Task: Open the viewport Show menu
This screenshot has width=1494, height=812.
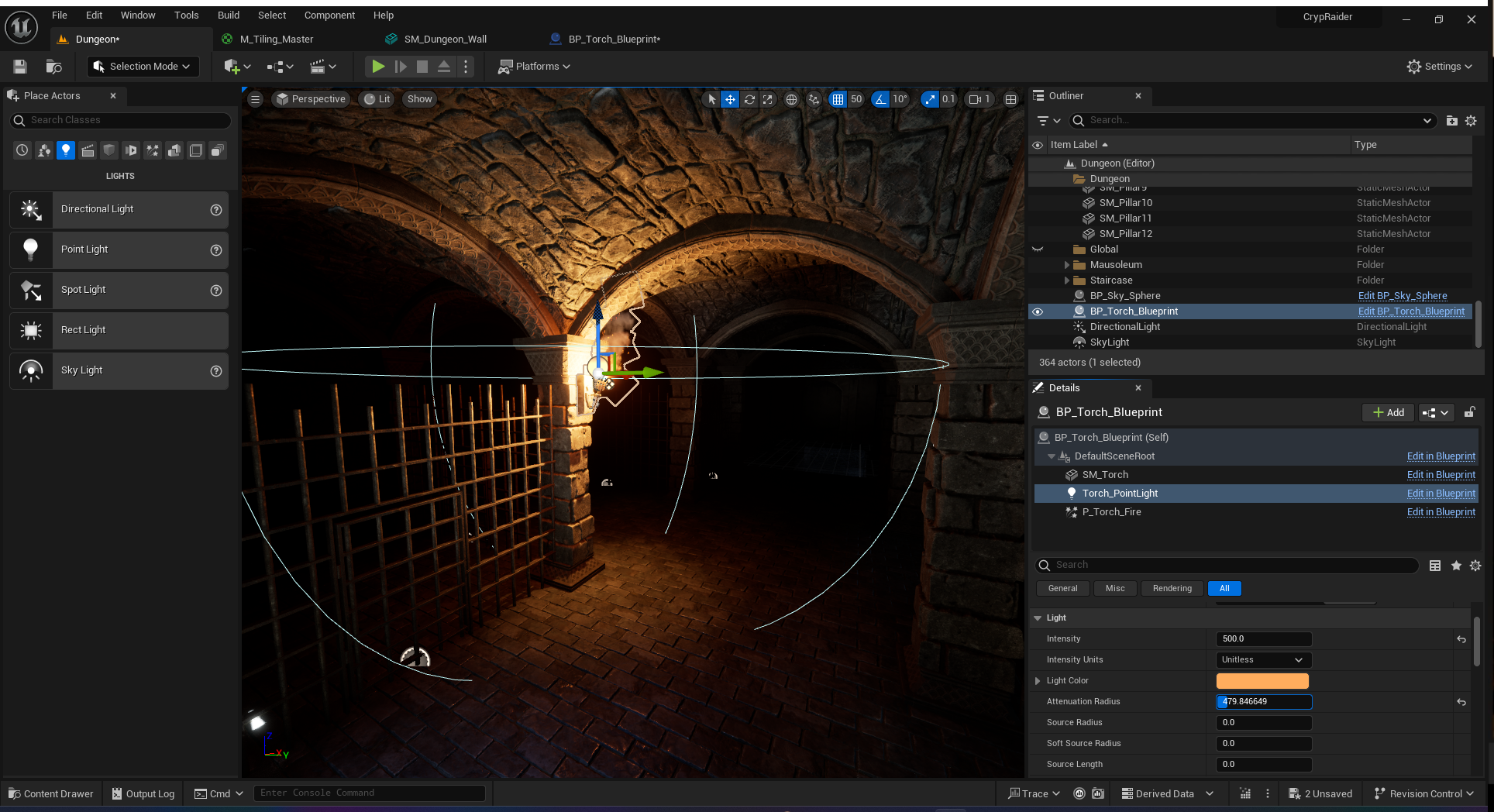Action: point(419,99)
